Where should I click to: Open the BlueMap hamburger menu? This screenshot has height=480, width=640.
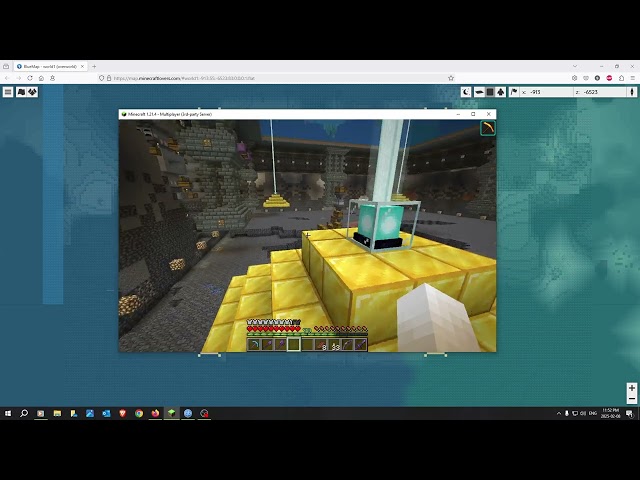8,92
